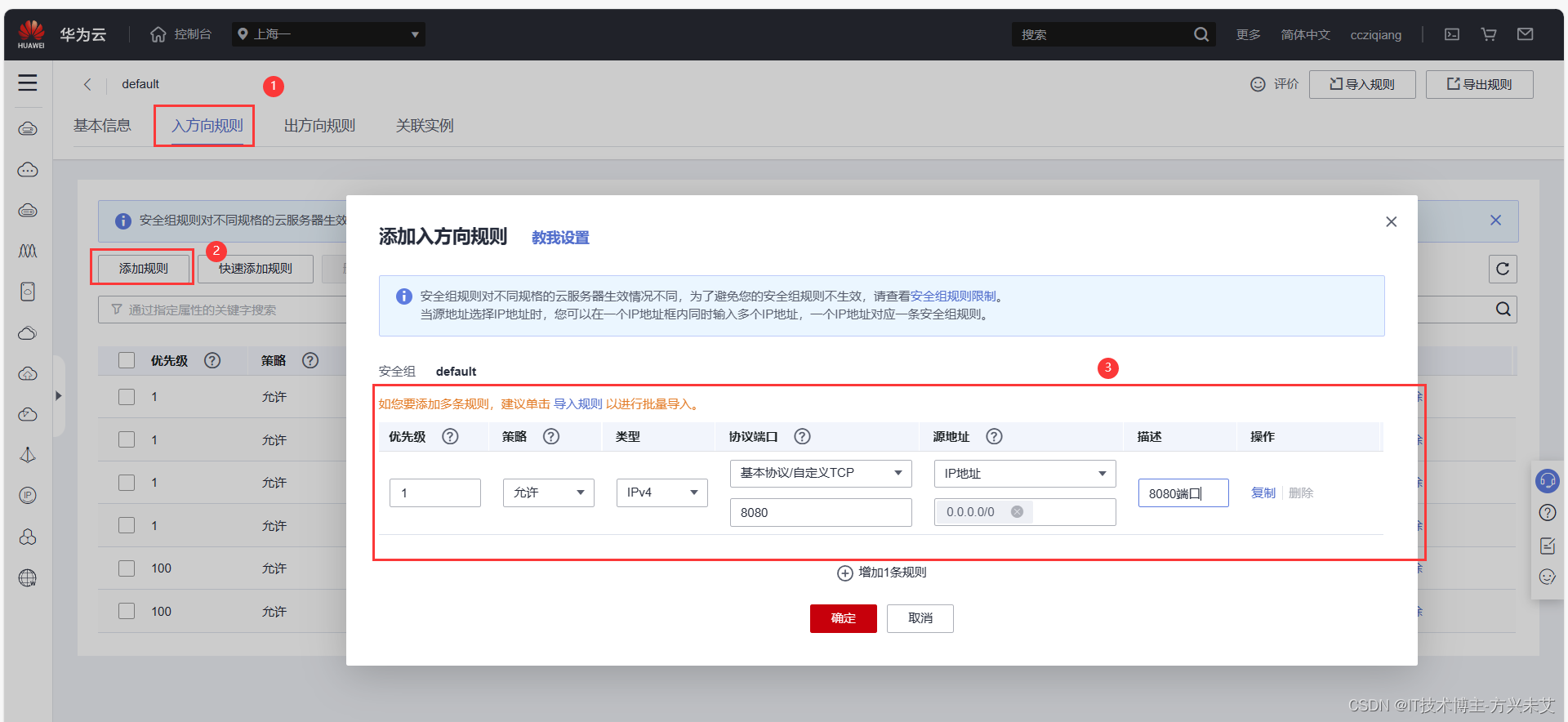The width and height of the screenshot is (1568, 722).
Task: Refresh the rule list
Action: pos(1503,269)
